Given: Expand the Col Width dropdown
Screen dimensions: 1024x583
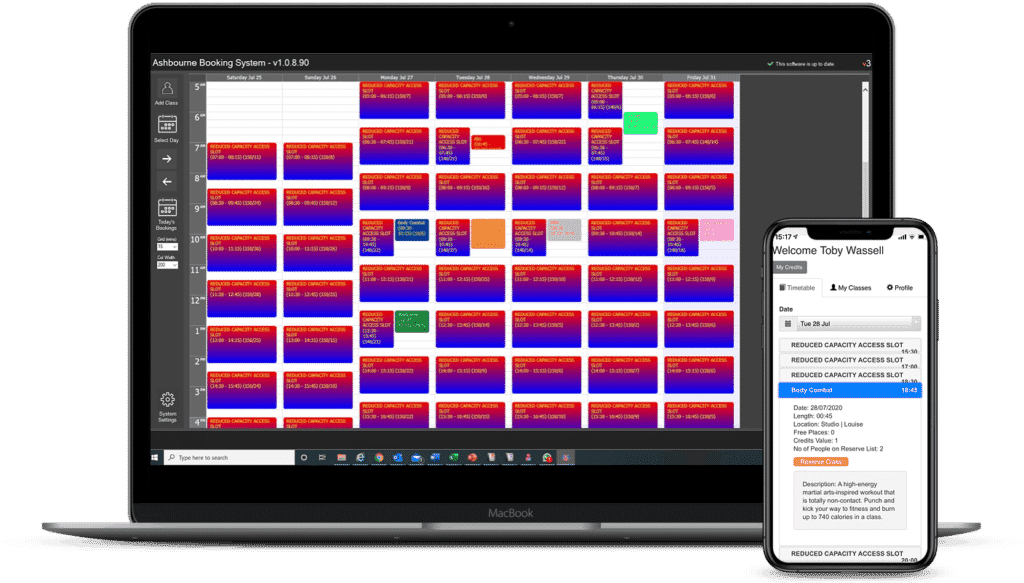Looking at the screenshot, I should pyautogui.click(x=167, y=265).
